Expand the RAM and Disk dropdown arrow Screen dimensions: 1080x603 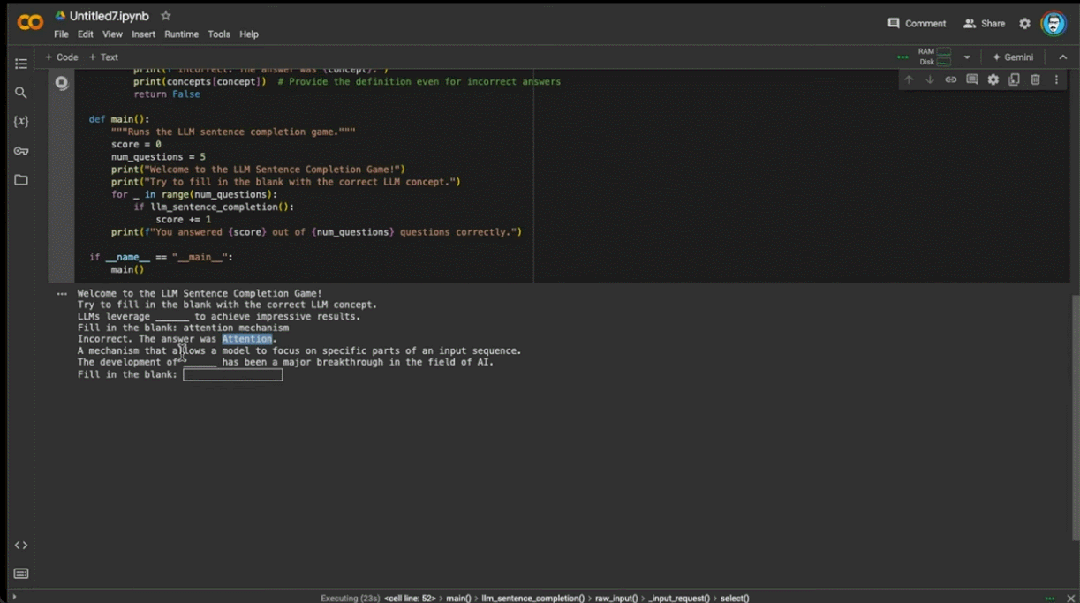click(966, 57)
